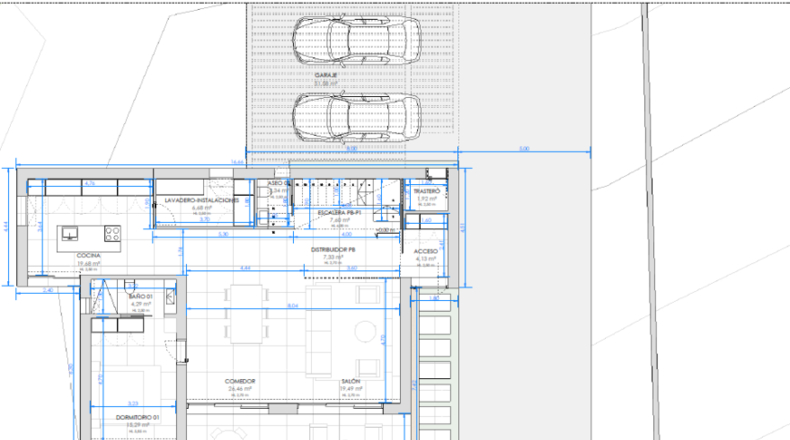Click the 5.30 dimension below lavadero
Viewport: 790px width, 440px height.
click(223, 234)
